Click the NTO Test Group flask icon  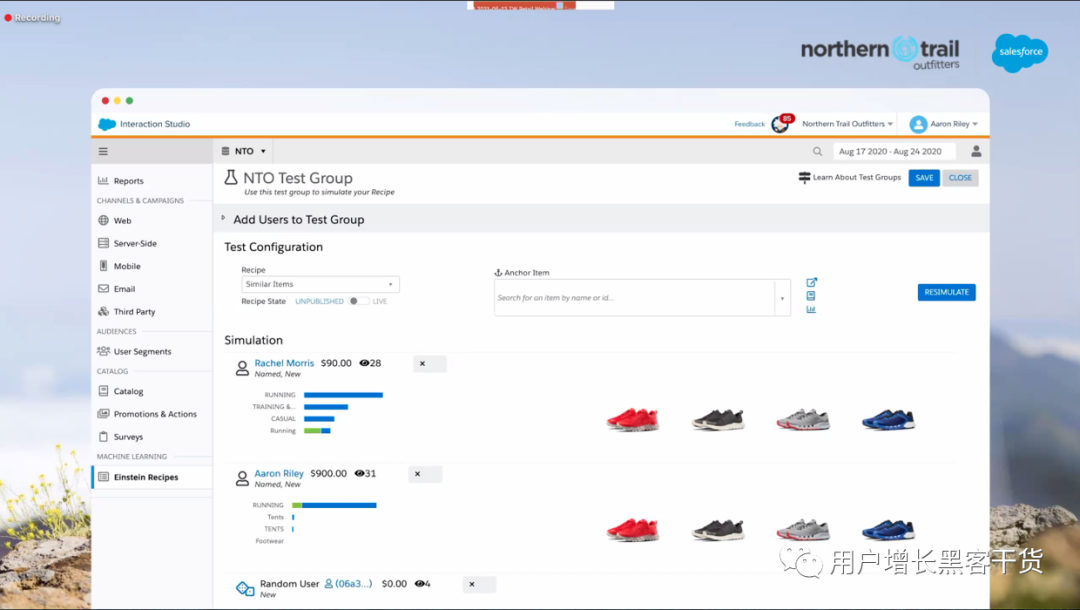(x=231, y=178)
